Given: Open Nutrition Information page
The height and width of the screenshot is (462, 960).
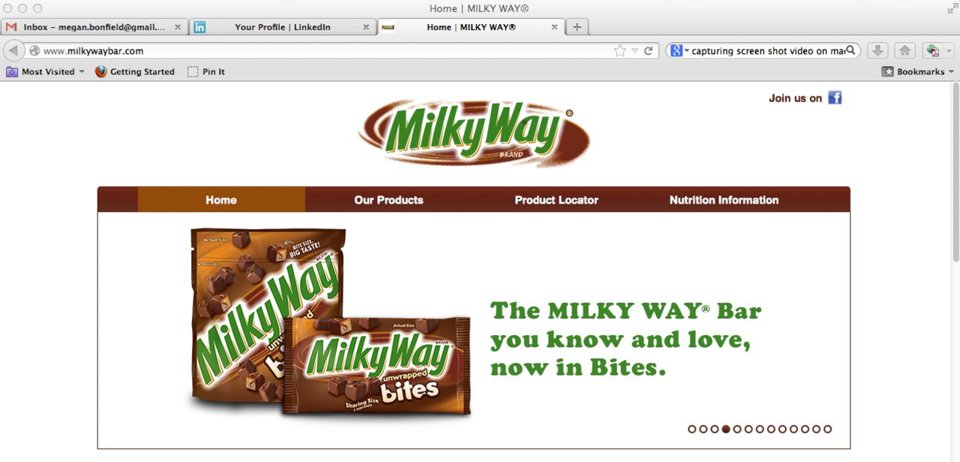Looking at the screenshot, I should tap(724, 200).
